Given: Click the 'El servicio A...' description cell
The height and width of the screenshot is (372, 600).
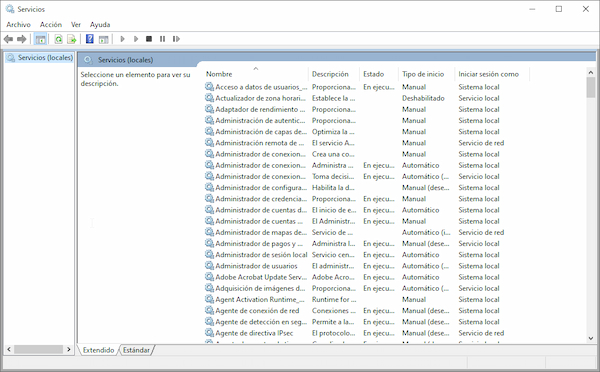Looking at the screenshot, I should click(333, 143).
